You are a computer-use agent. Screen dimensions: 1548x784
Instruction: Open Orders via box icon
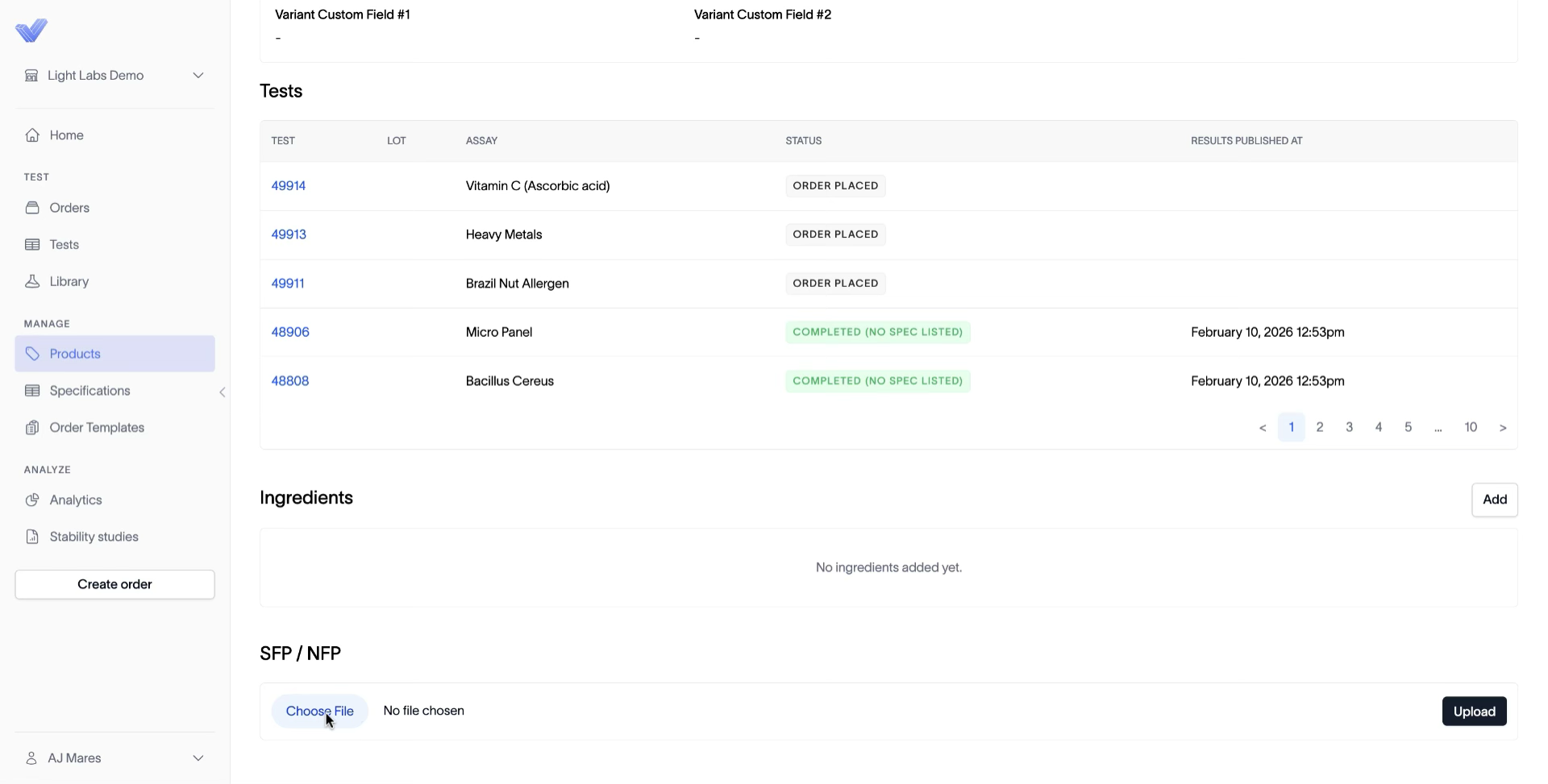tap(32, 208)
